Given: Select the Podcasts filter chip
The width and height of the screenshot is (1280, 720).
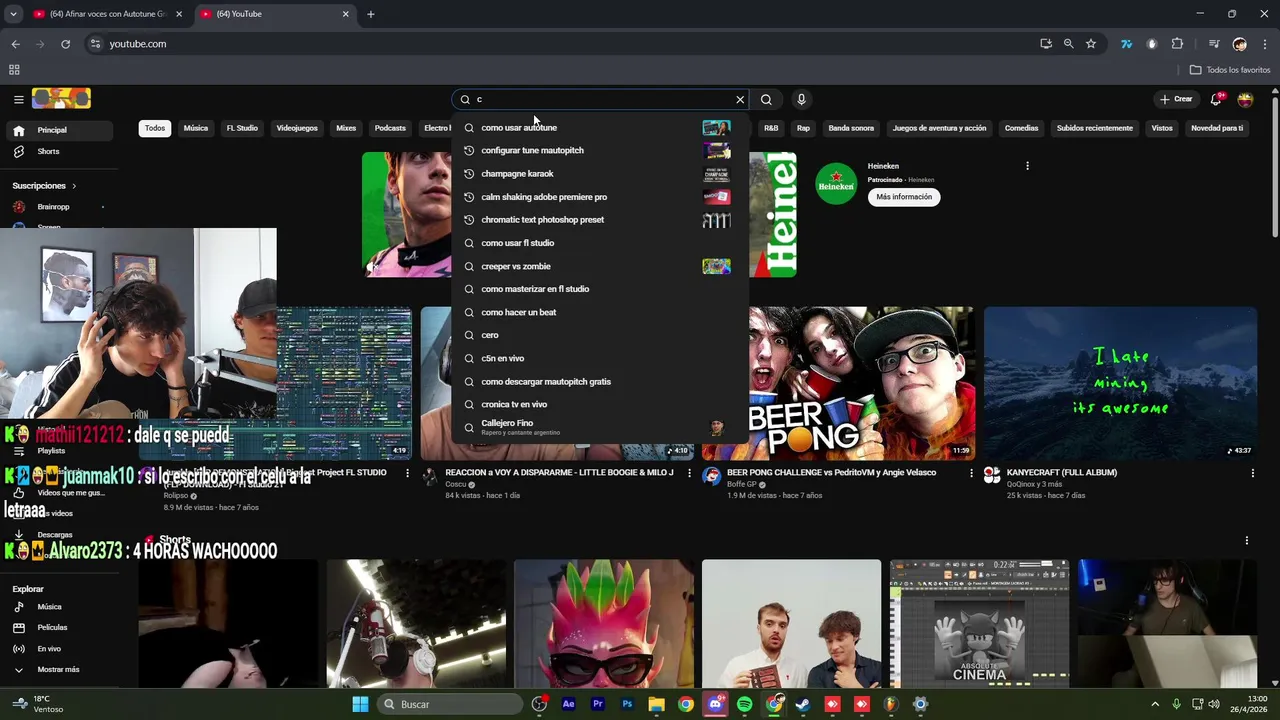Looking at the screenshot, I should tap(390, 128).
